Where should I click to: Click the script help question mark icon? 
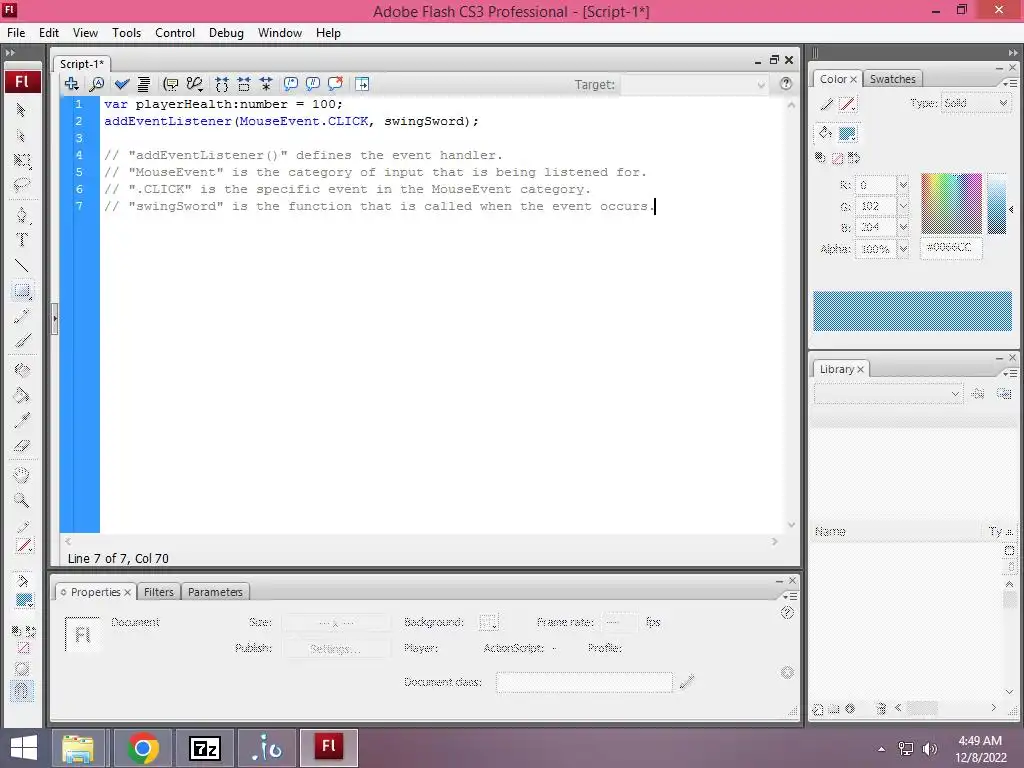[x=786, y=84]
